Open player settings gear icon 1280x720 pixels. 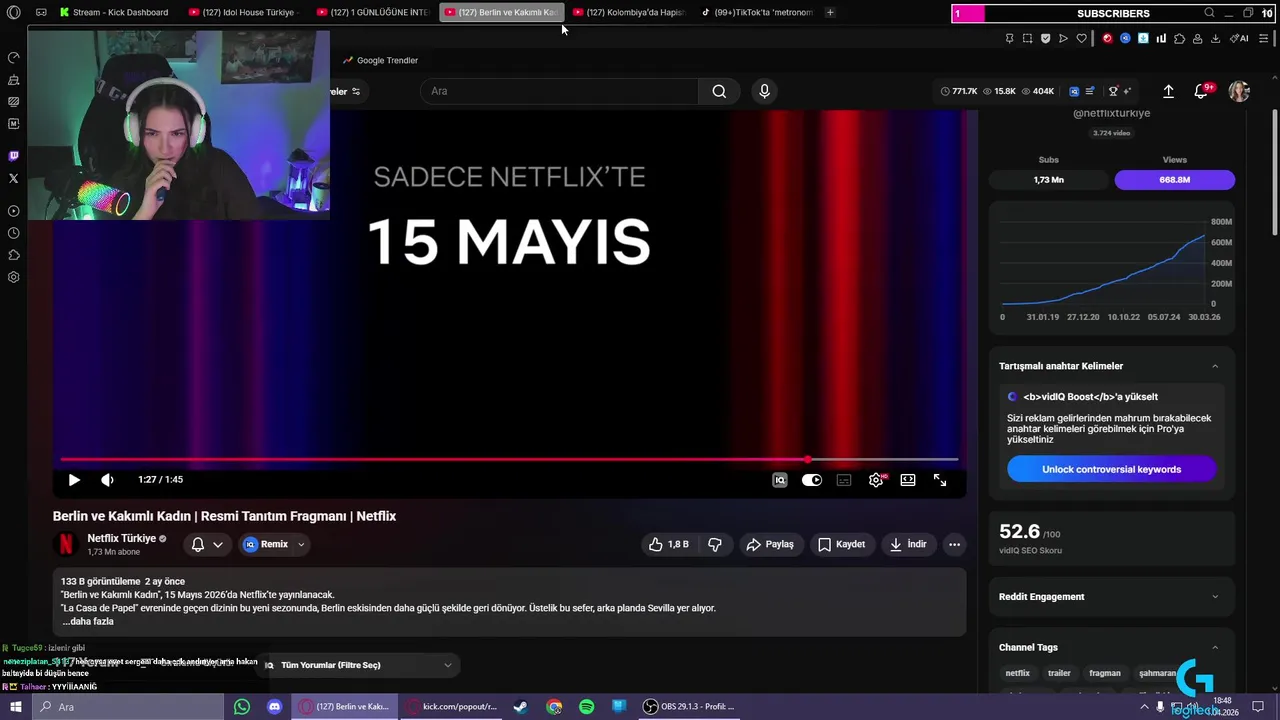(876, 480)
